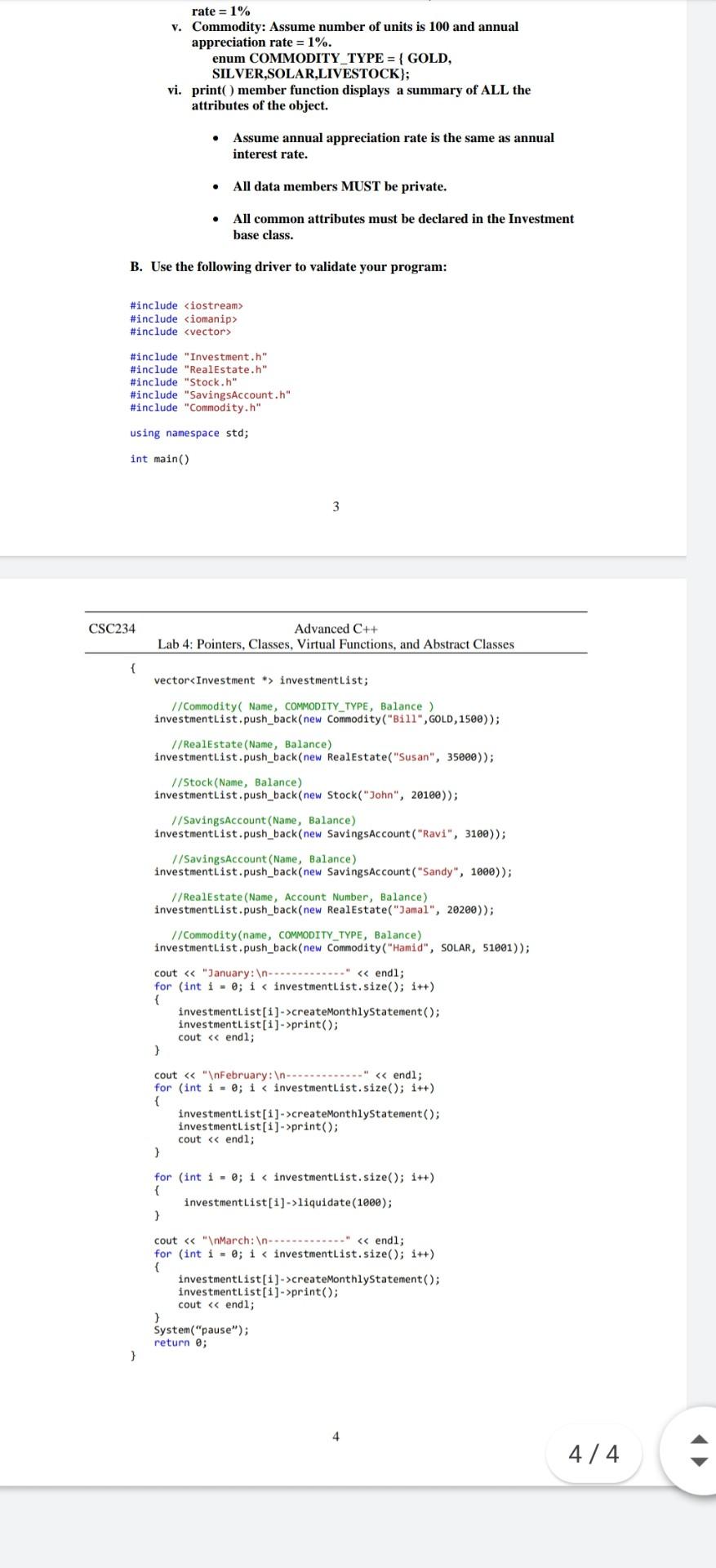The image size is (716, 1568).
Task: Select the line "#include <iostream>"
Action: (x=187, y=305)
